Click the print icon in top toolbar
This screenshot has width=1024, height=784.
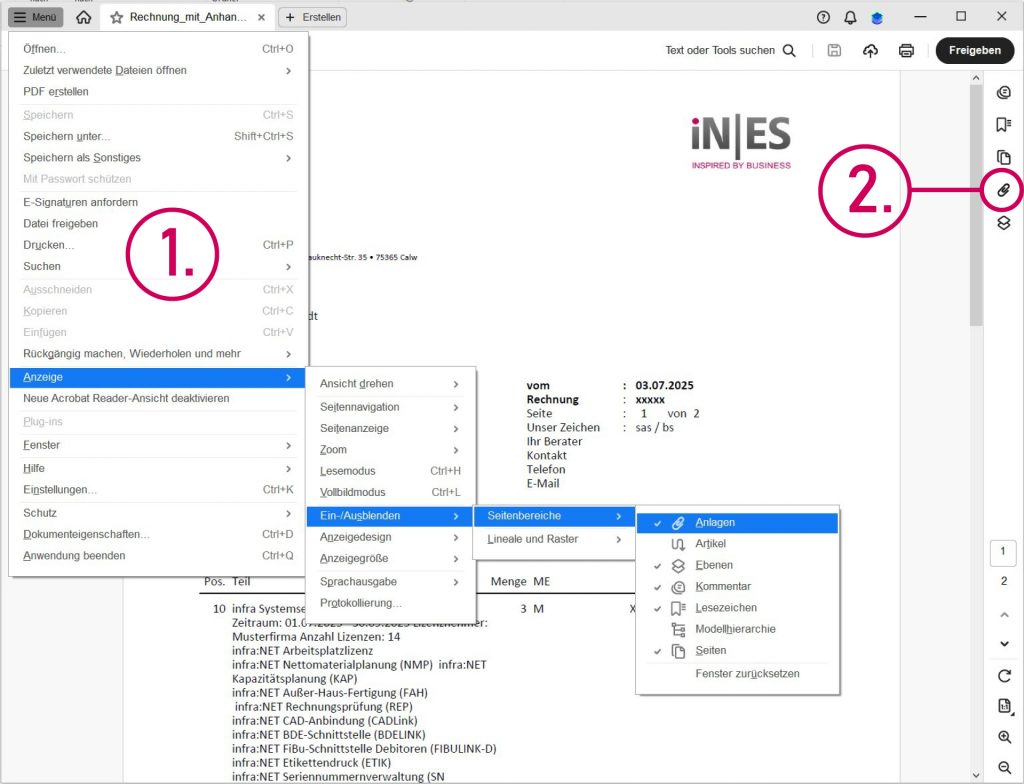point(906,51)
